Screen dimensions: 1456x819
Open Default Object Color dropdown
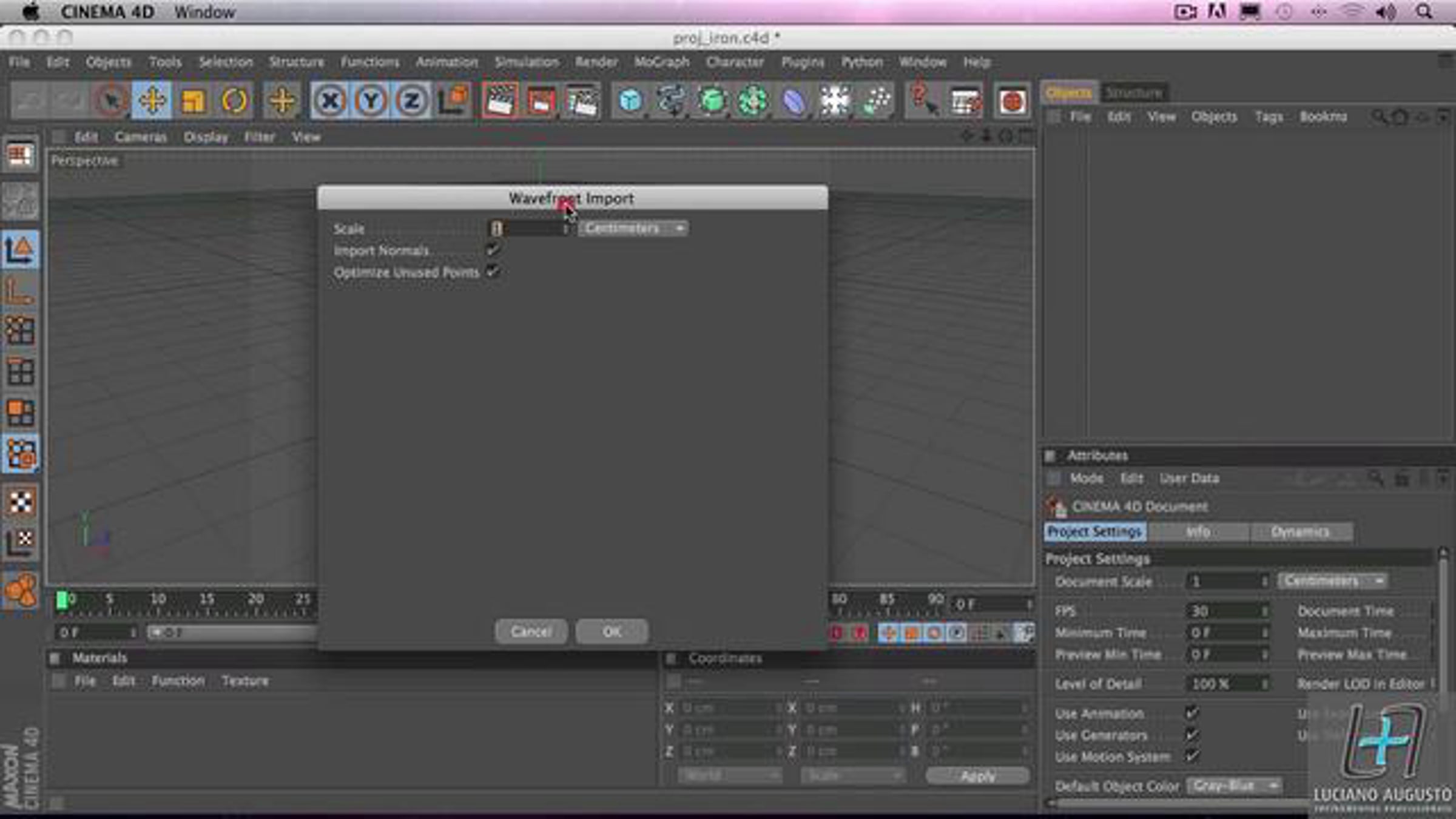pyautogui.click(x=1235, y=786)
